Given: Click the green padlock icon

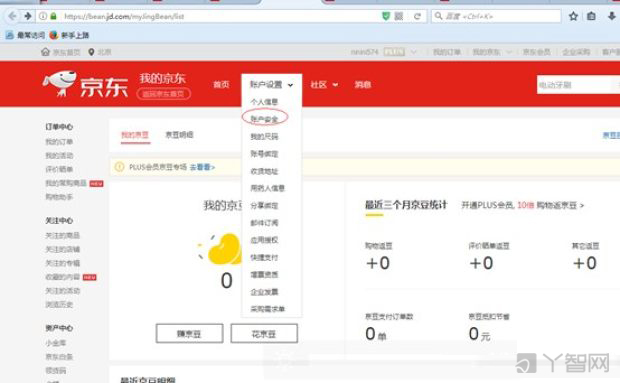Looking at the screenshot, I should (53, 16).
